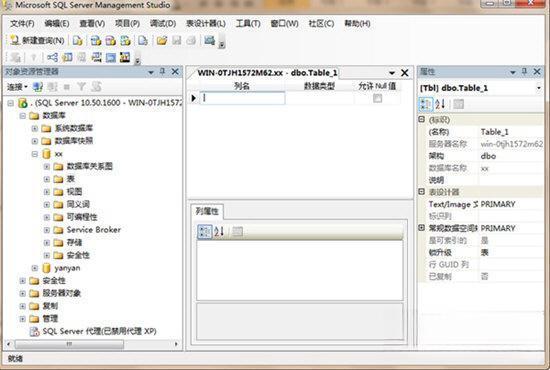The width and height of the screenshot is (550, 370).
Task: Click the Manage Check Constraints icon
Action: coord(111,58)
